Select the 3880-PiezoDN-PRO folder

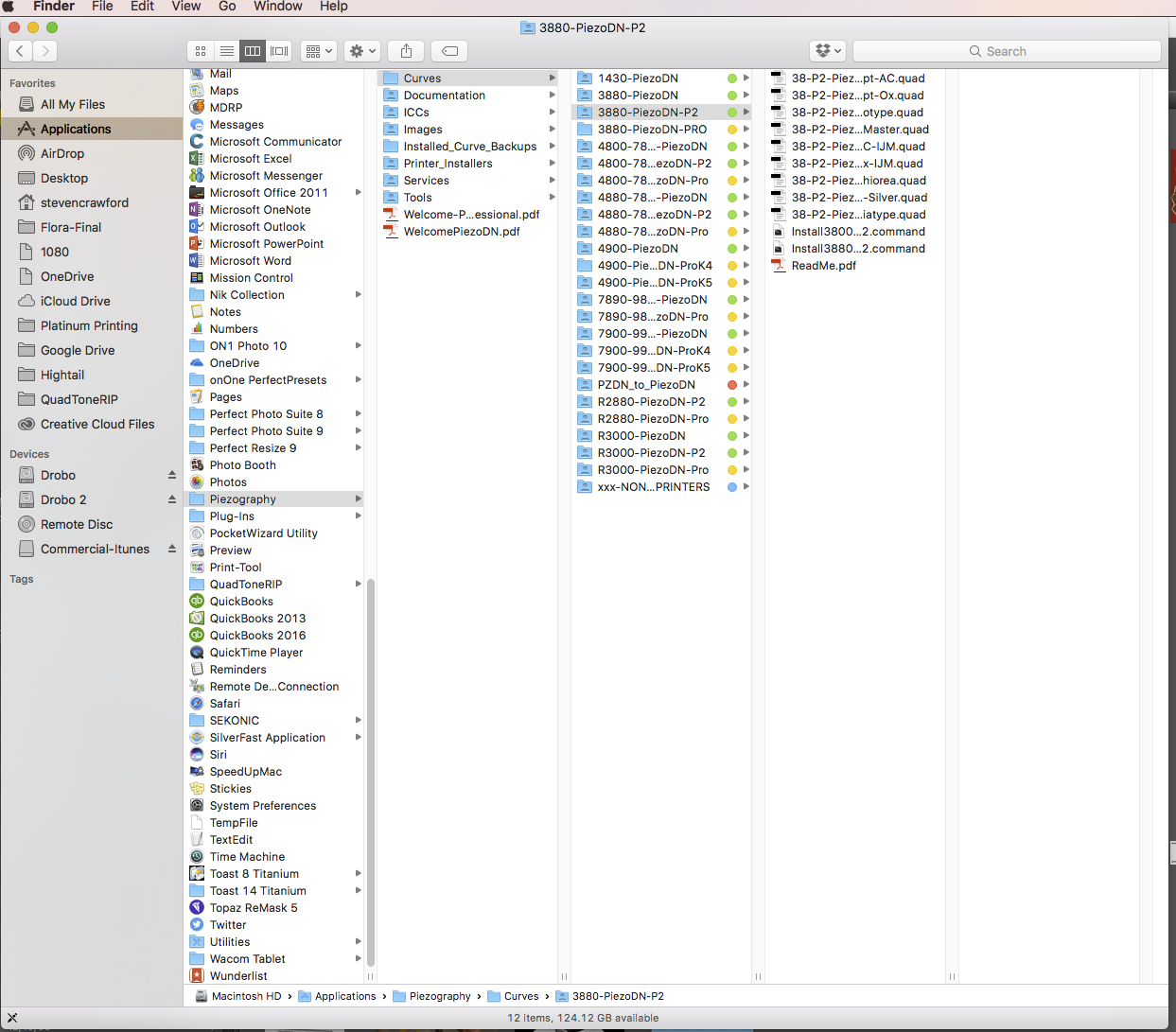[660, 130]
